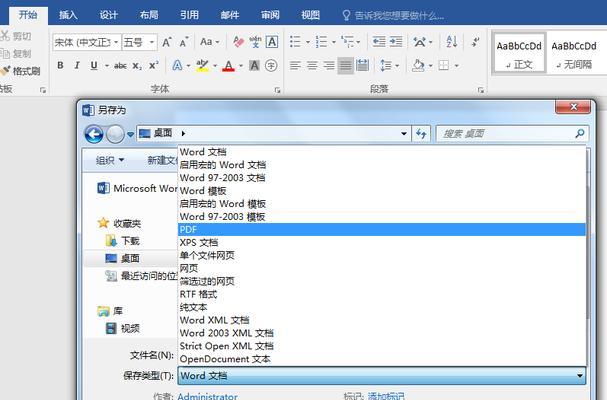
Task: Apply text highlight color
Action: 202,66
